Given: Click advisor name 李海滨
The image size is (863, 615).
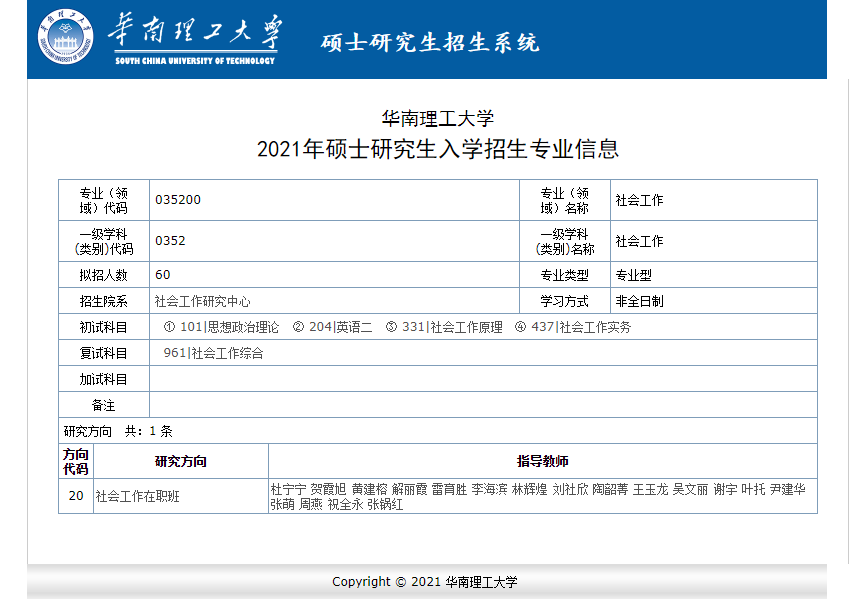Looking at the screenshot, I should [489, 489].
